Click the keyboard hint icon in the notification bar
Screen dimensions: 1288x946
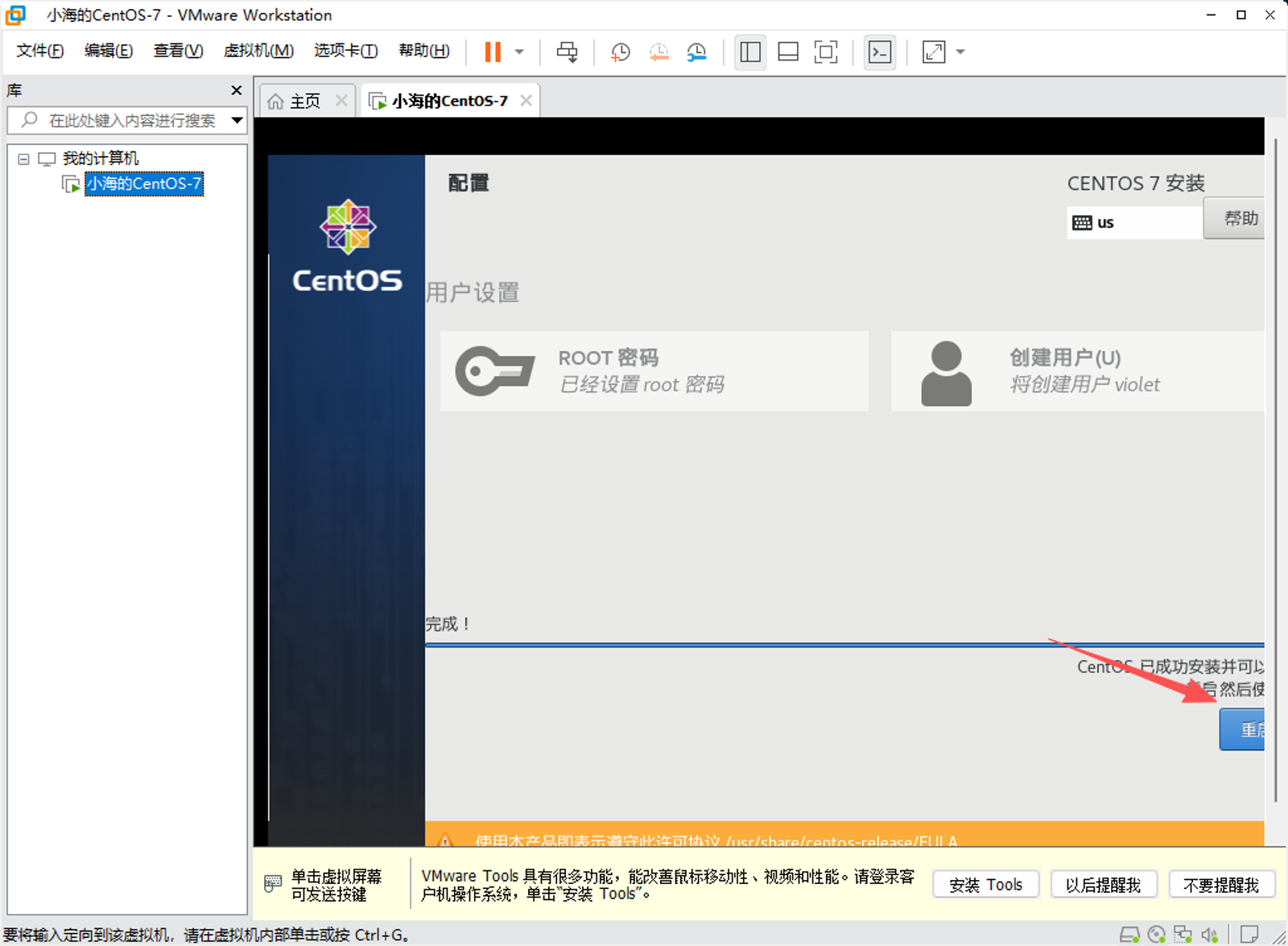273,884
